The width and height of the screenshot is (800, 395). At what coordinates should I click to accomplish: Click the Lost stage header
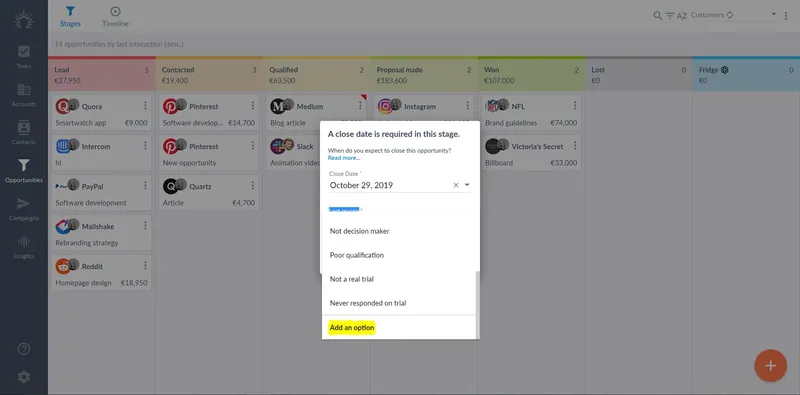[x=639, y=75]
